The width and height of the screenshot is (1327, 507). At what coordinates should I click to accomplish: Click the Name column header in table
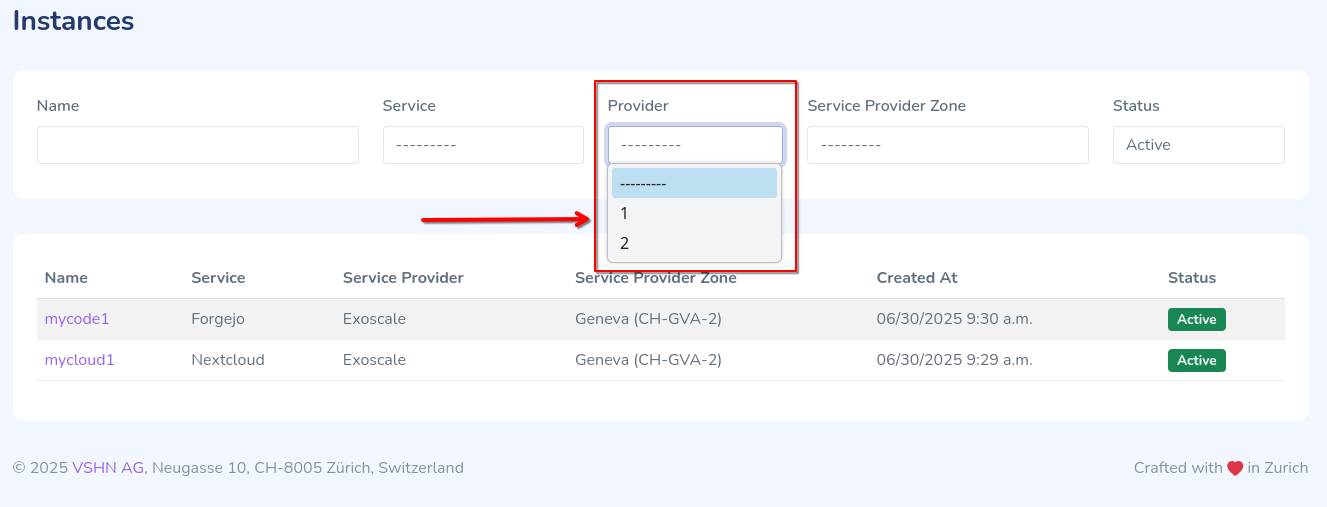click(66, 278)
